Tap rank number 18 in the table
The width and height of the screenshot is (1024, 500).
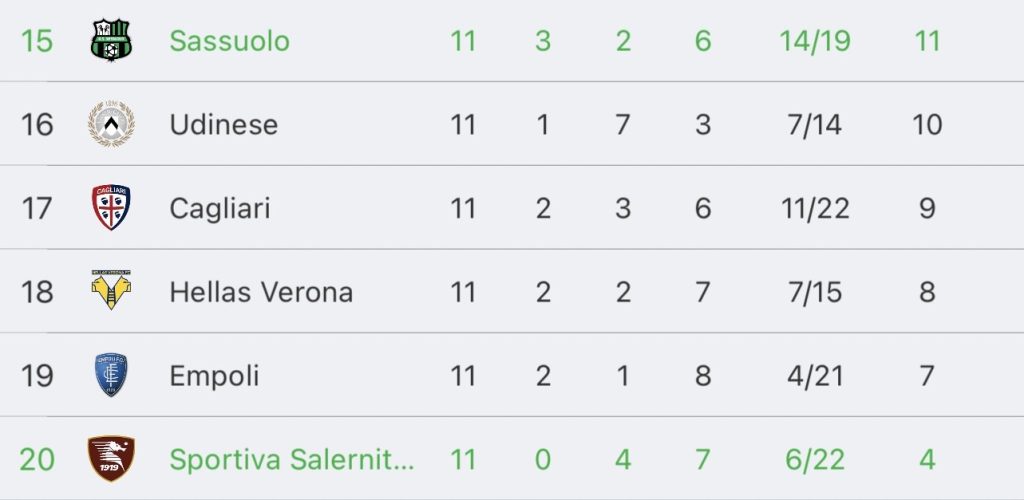click(x=37, y=292)
